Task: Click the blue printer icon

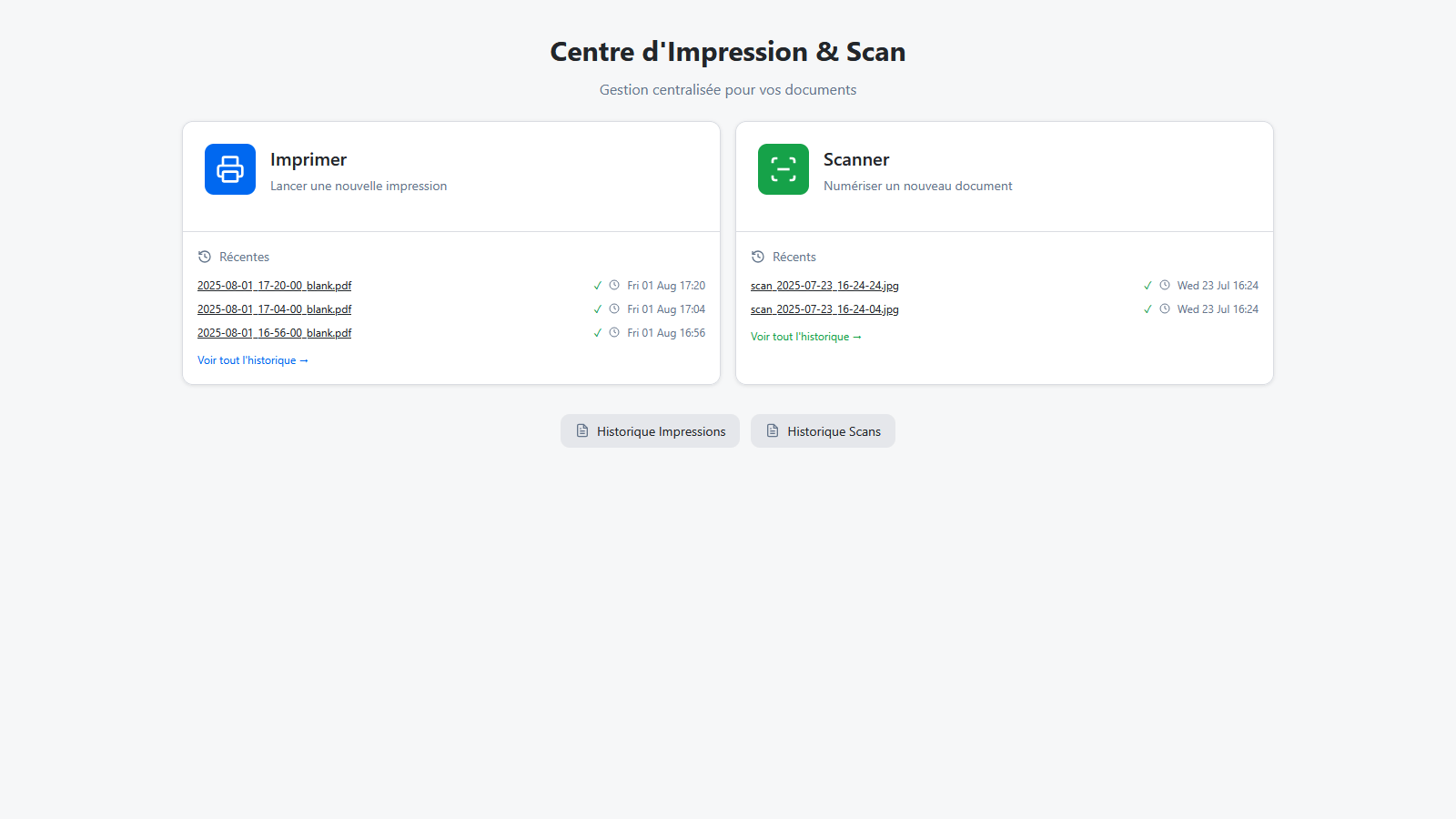Action: [230, 169]
